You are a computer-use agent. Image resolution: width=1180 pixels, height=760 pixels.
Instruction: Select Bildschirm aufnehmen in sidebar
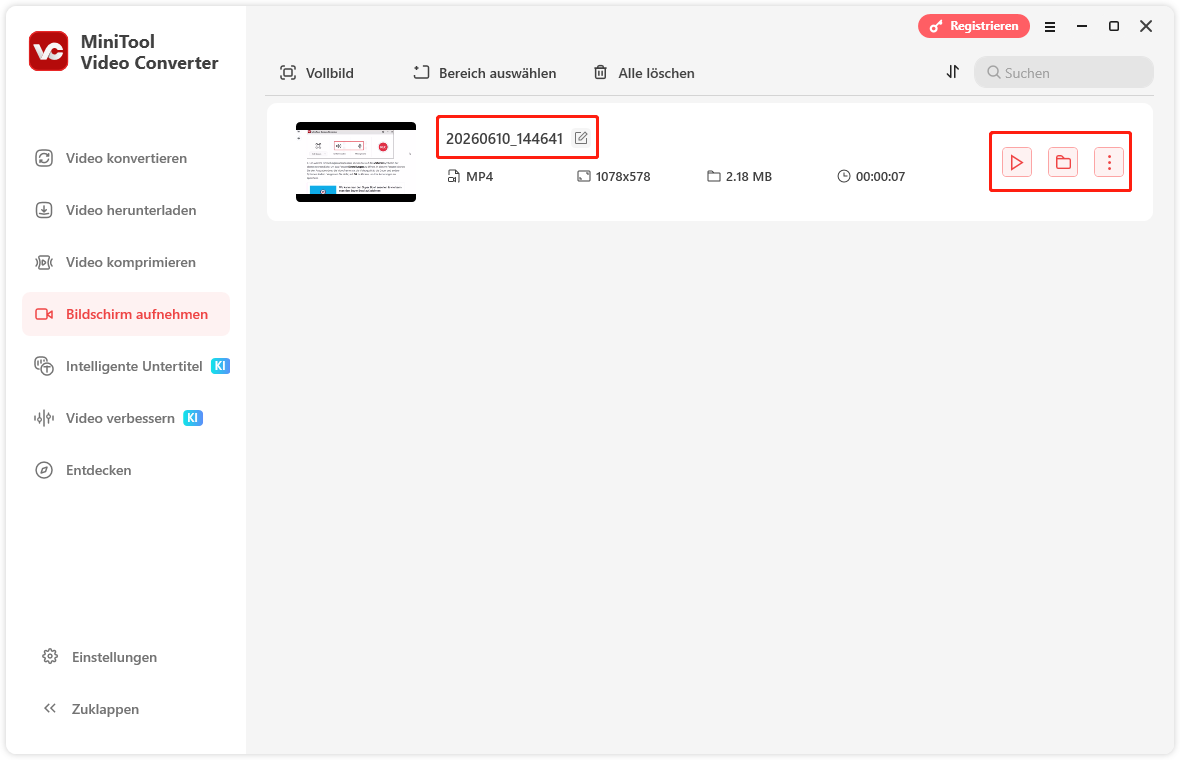[x=126, y=314]
